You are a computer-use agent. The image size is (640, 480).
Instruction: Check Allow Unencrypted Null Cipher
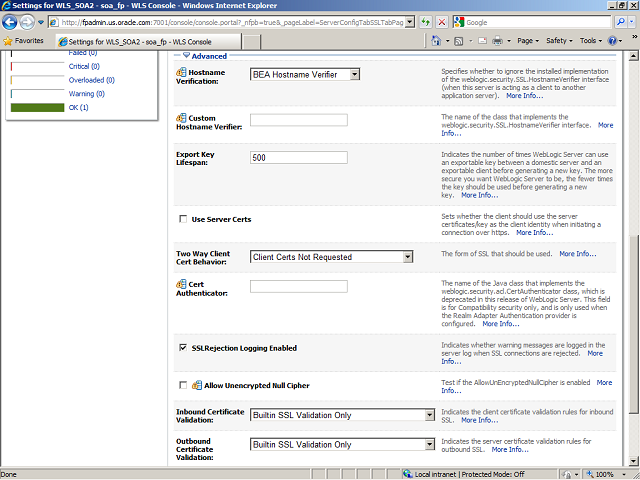click(182, 384)
